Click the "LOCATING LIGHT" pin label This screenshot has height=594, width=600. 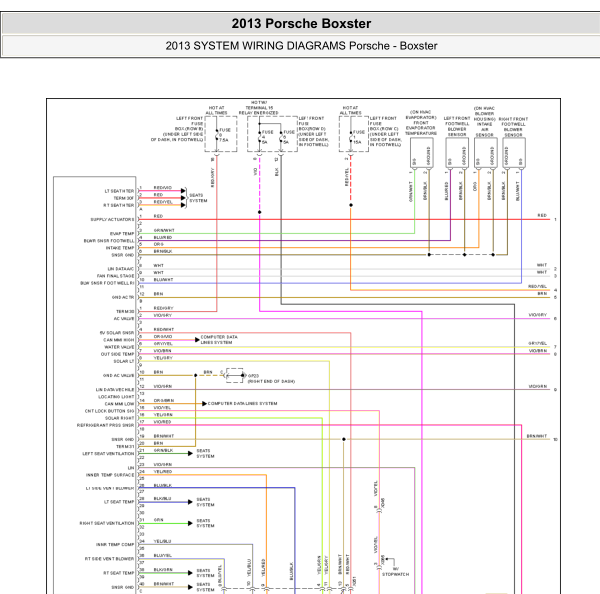[x=116, y=397]
